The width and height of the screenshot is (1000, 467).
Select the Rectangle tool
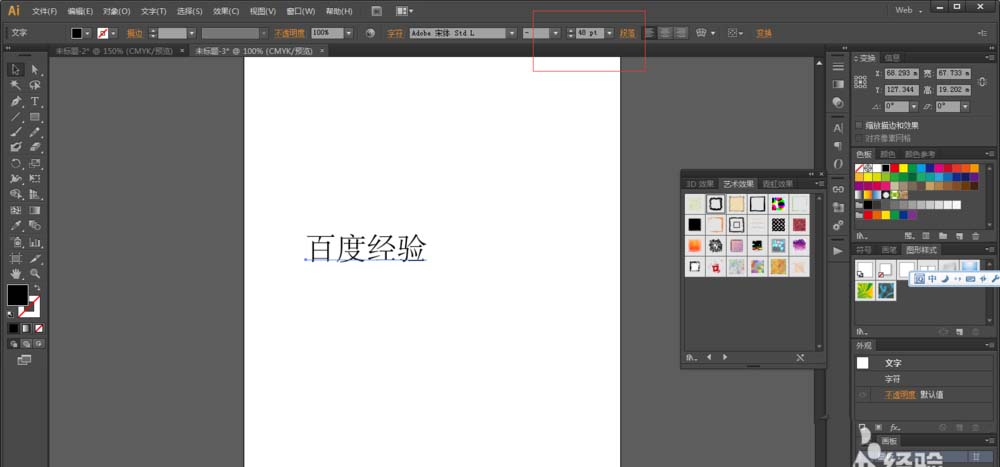pos(35,117)
